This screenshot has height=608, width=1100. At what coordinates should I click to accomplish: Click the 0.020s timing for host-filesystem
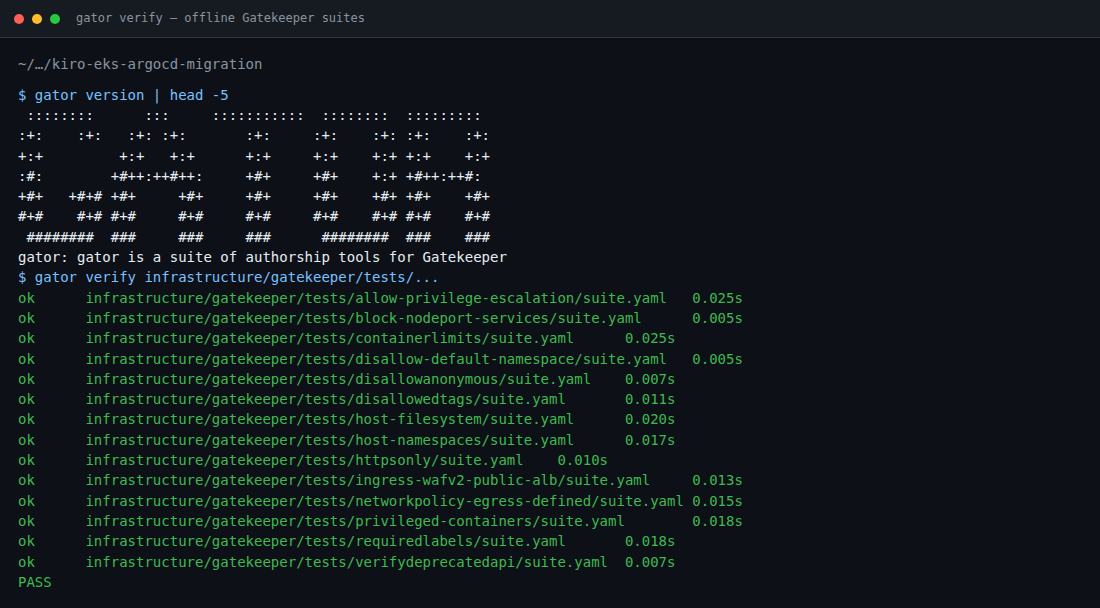click(650, 419)
